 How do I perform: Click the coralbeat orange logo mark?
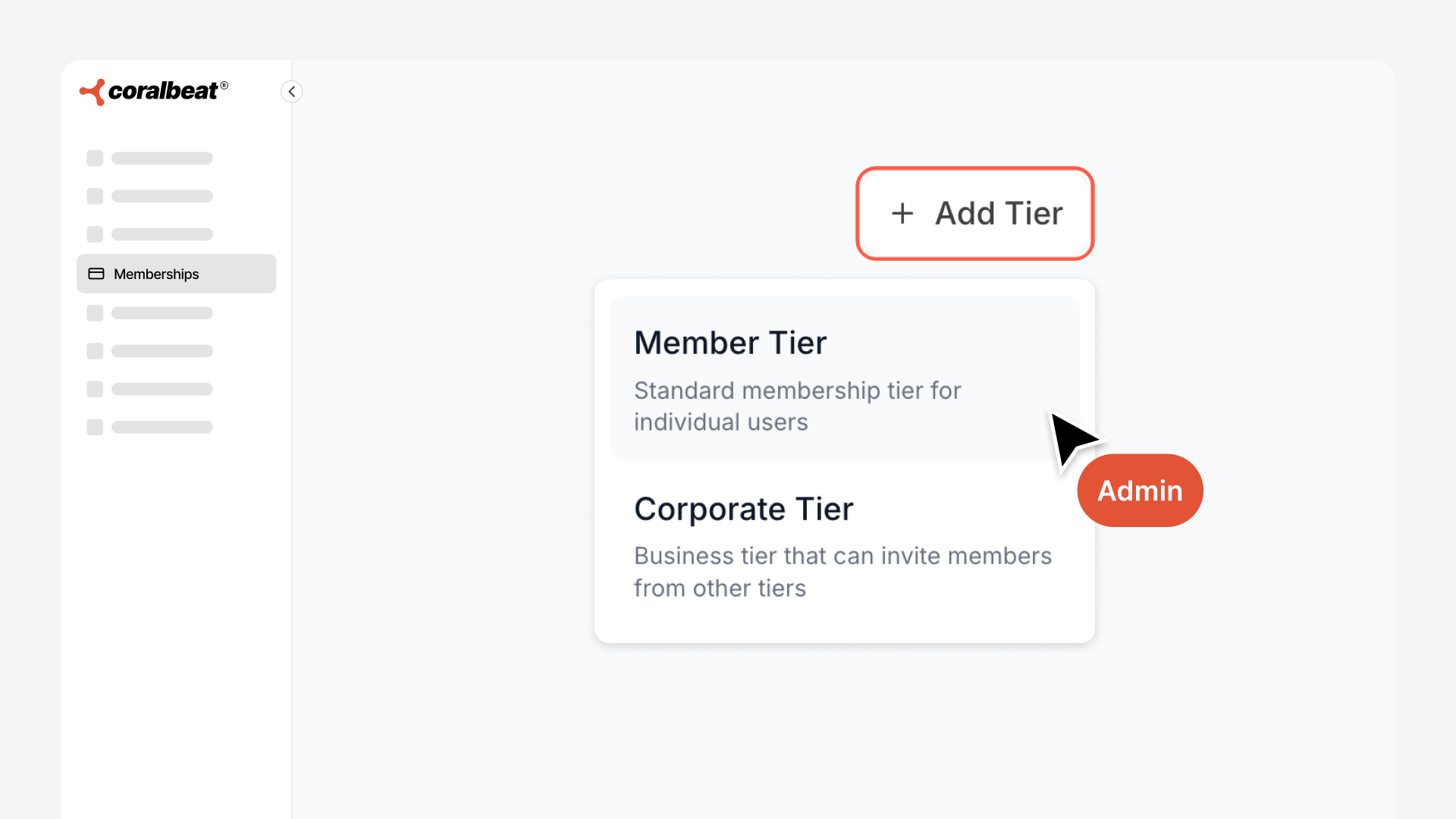point(93,92)
